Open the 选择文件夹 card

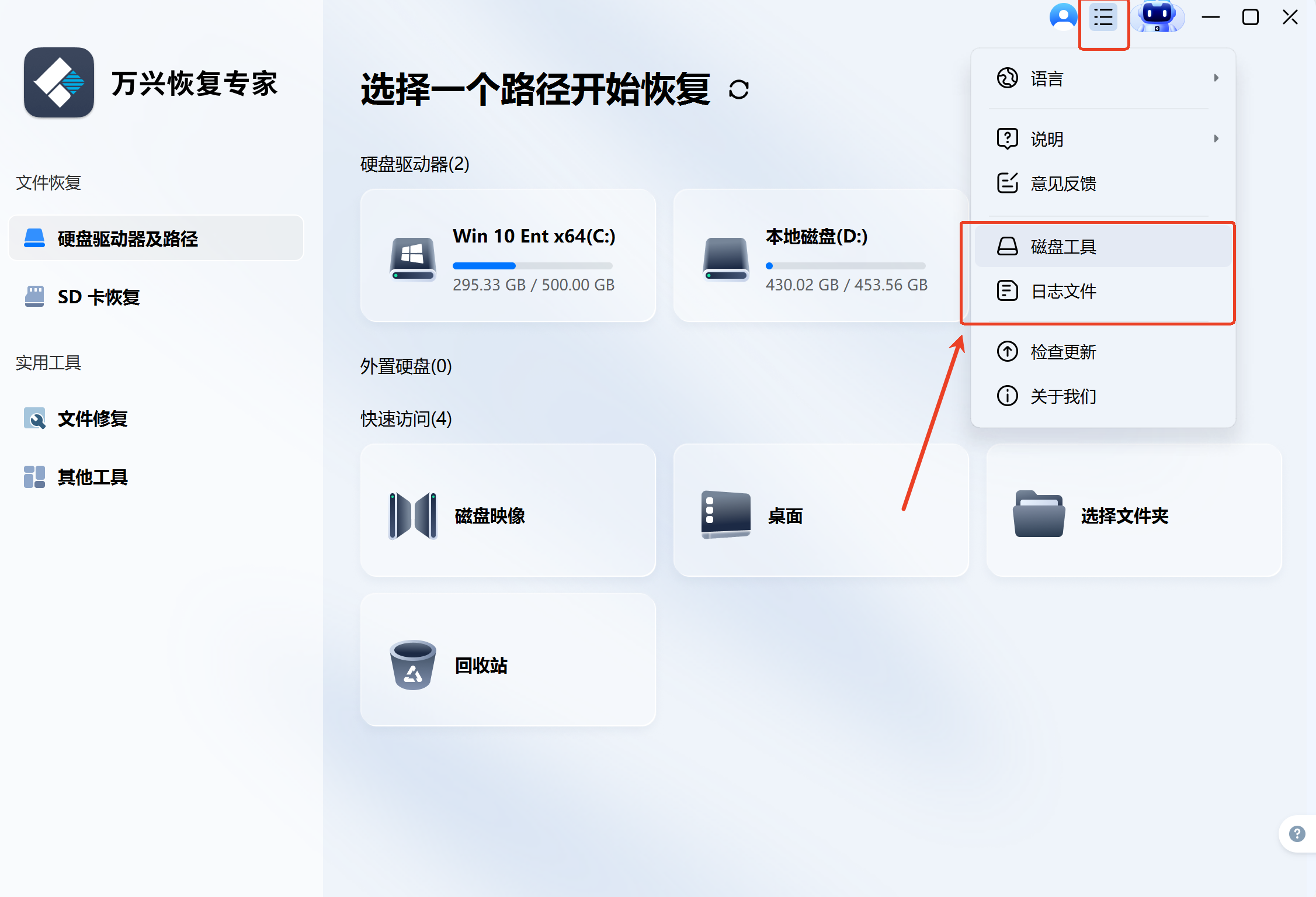[1134, 510]
